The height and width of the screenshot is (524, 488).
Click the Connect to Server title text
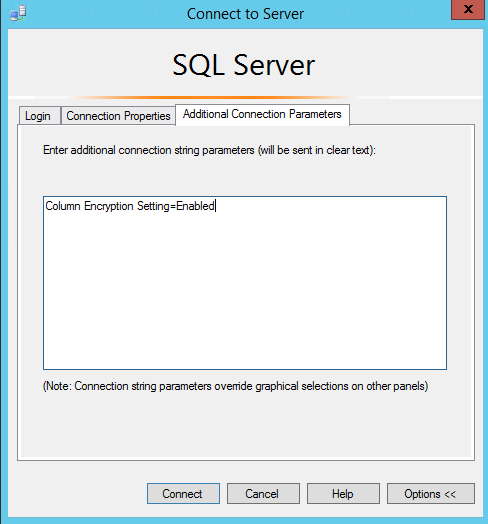tap(245, 14)
